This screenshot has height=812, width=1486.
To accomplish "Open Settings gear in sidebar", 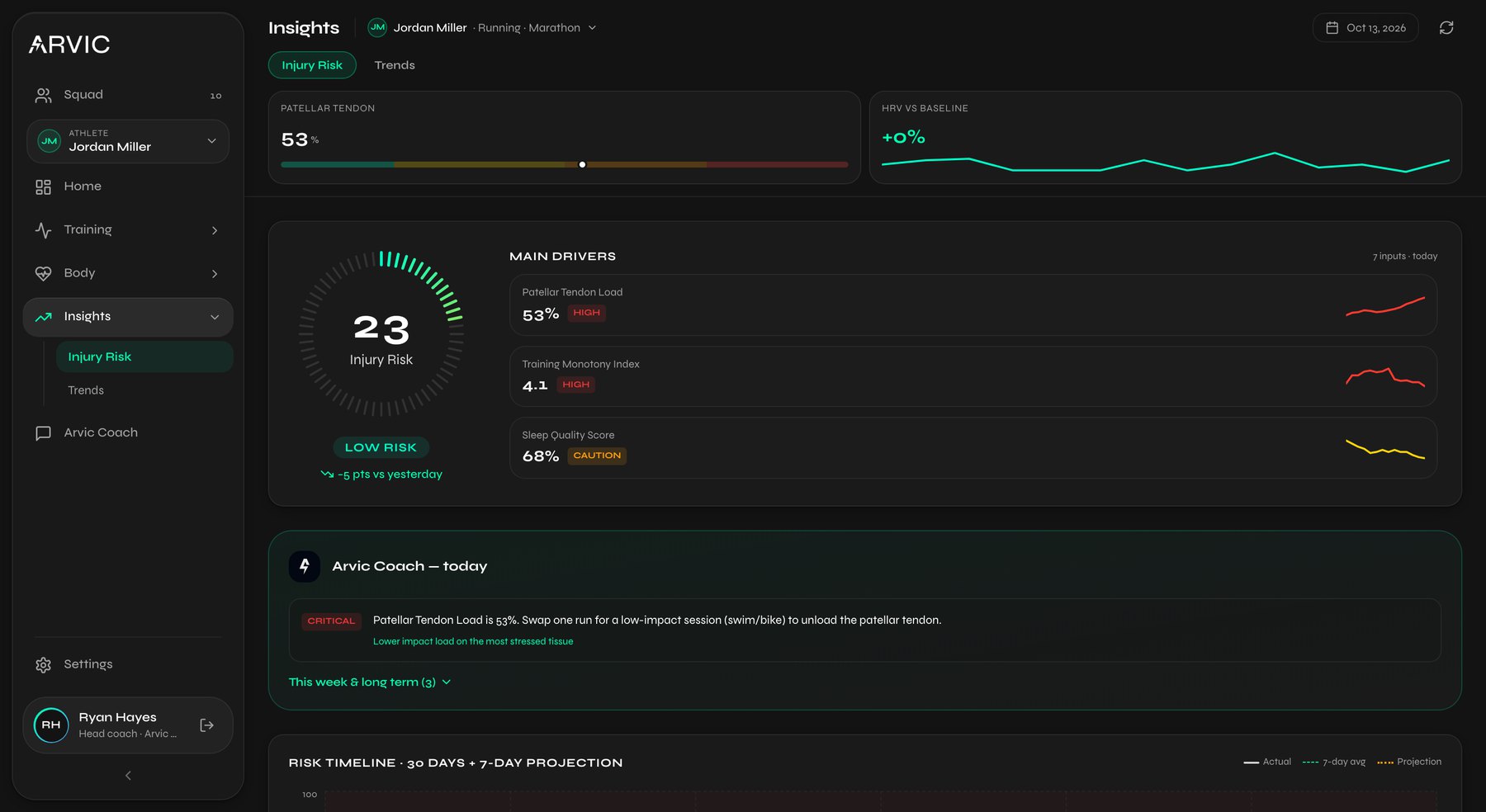I will coord(43,664).
